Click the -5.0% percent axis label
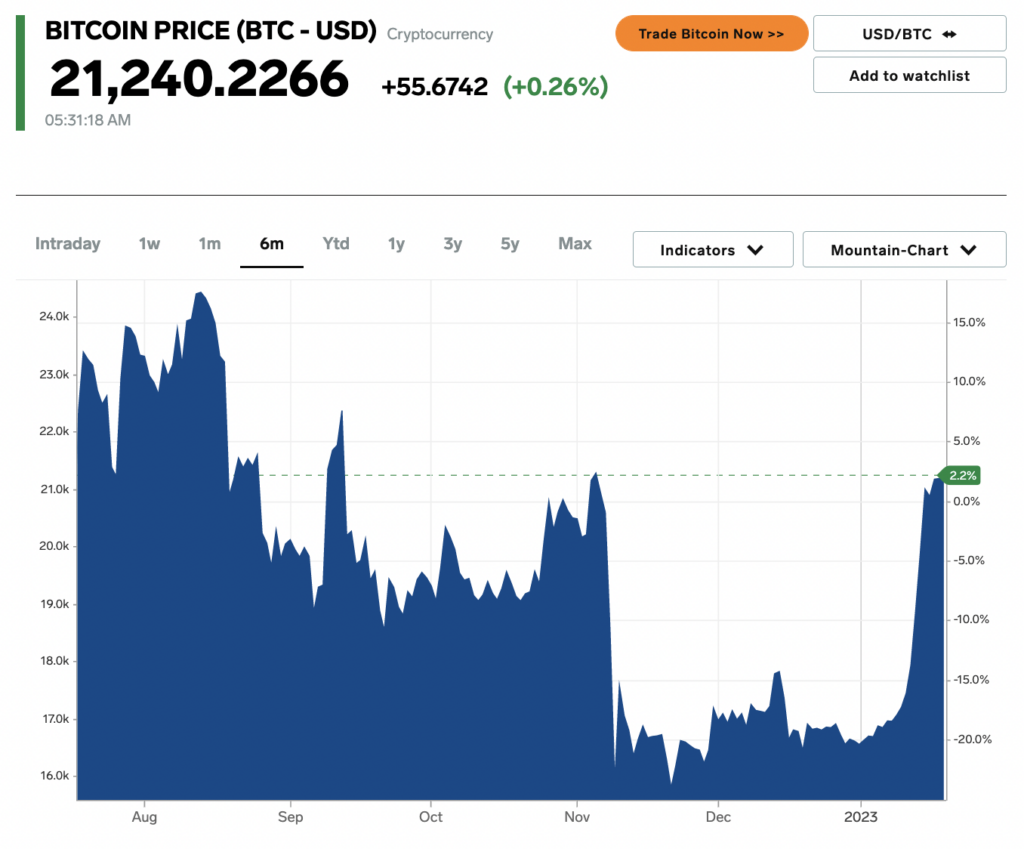Image resolution: width=1024 pixels, height=849 pixels. pyautogui.click(x=968, y=561)
